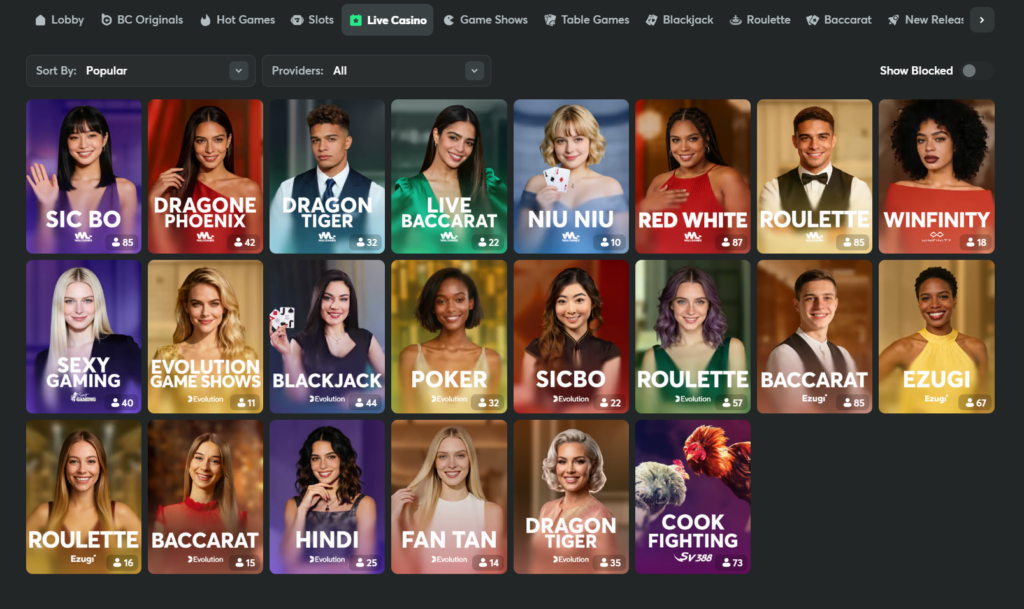Image resolution: width=1024 pixels, height=609 pixels.
Task: Open the Ezugi Baccarat with 85 players
Action: point(814,337)
